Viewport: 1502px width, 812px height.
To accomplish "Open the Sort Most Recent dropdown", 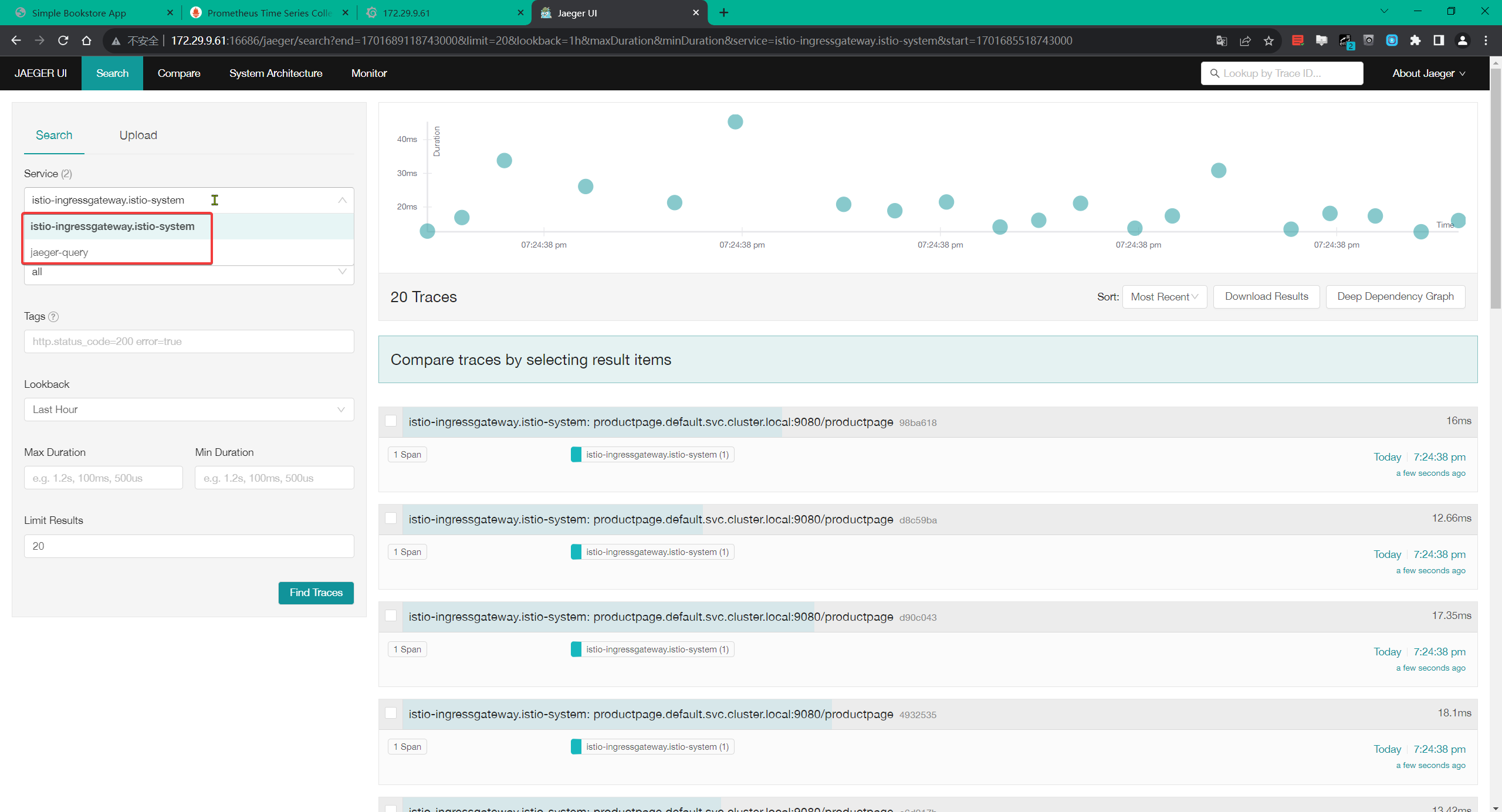I will (x=1164, y=297).
